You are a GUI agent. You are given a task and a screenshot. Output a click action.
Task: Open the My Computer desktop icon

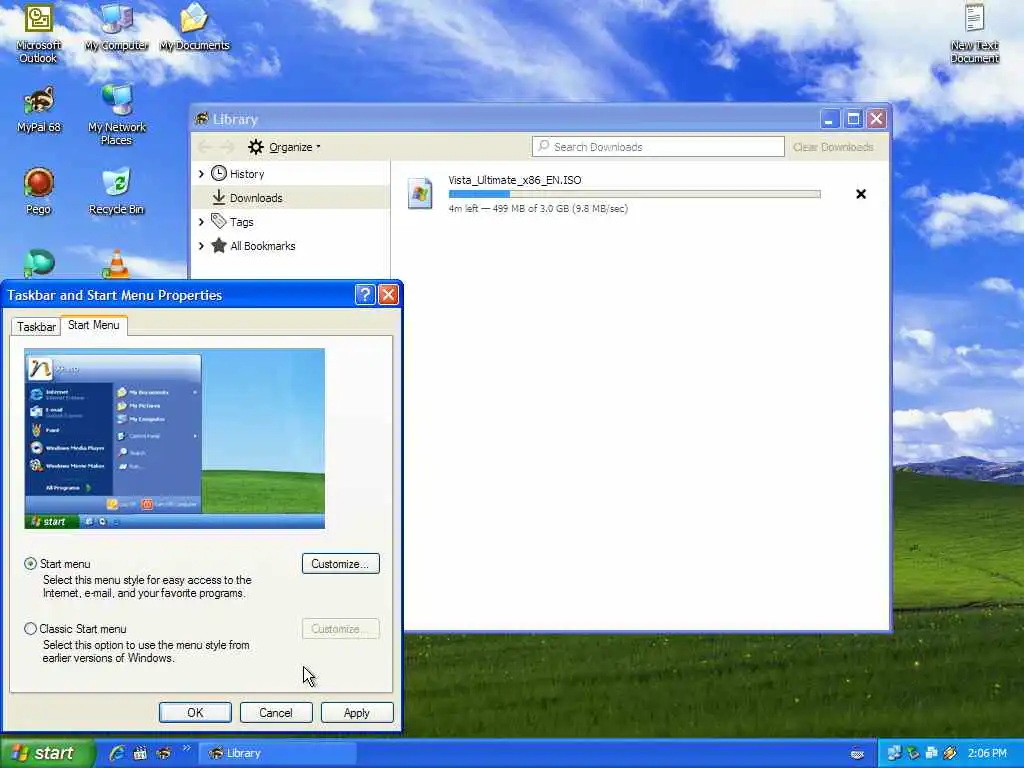point(116,29)
